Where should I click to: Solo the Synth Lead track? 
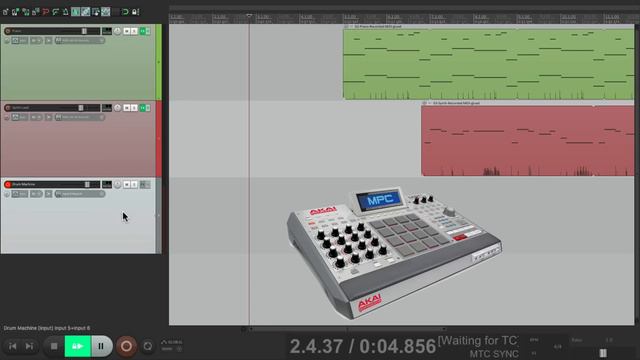[134, 108]
